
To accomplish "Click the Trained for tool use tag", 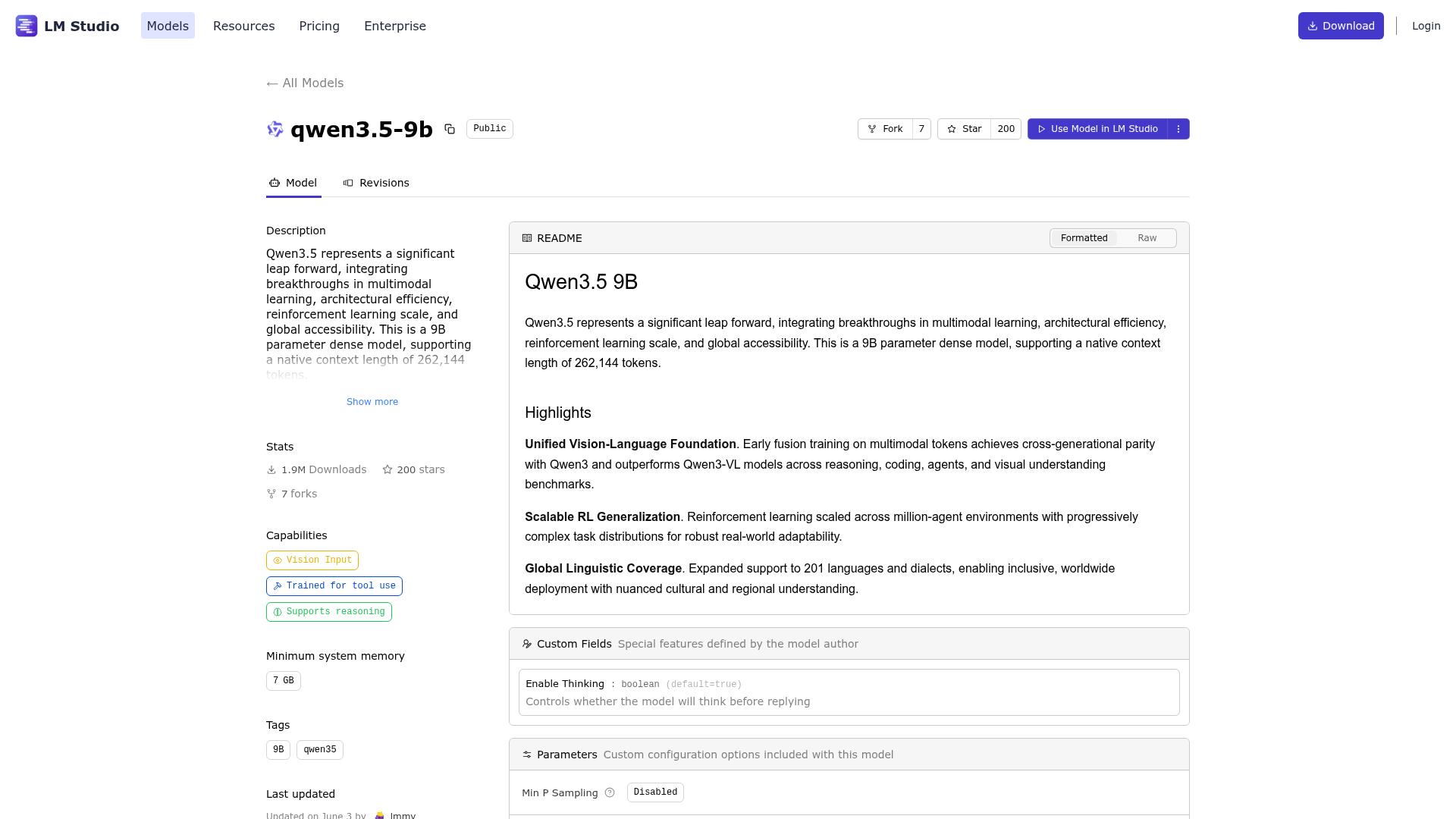I will pos(334,586).
